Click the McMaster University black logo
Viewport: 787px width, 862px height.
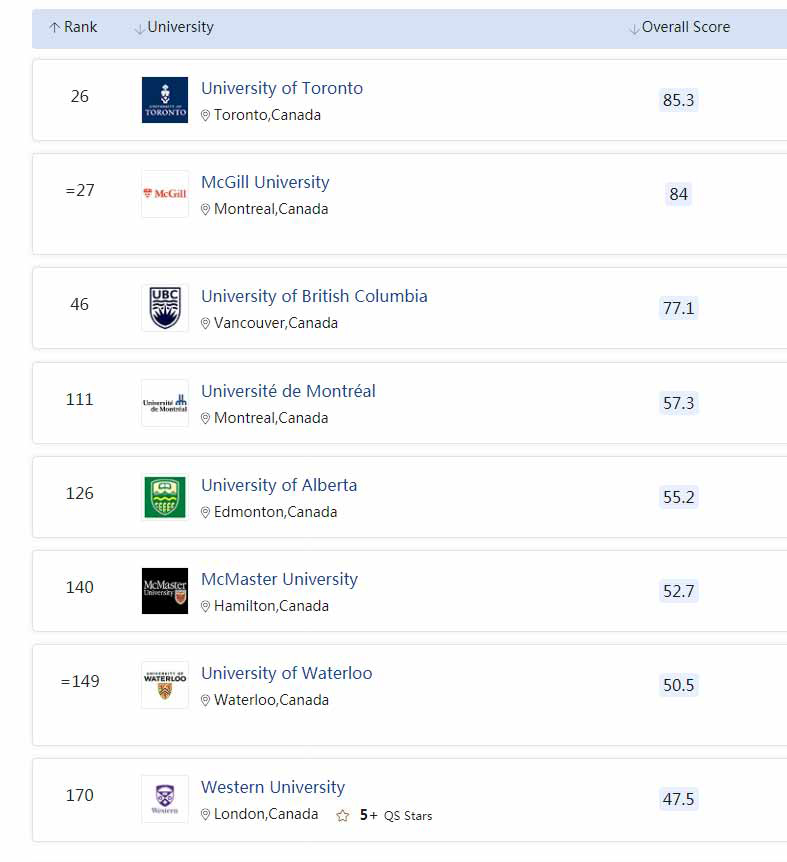pyautogui.click(x=165, y=591)
